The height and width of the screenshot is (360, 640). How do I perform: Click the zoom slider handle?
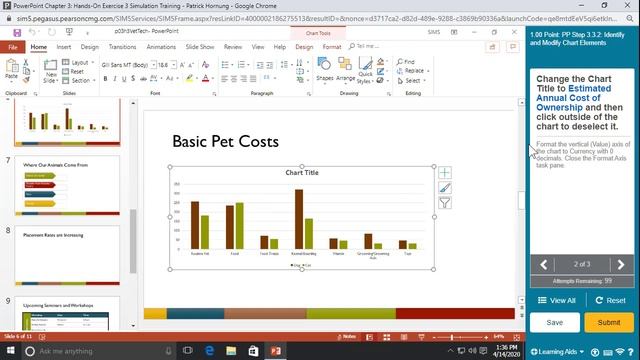451,338
